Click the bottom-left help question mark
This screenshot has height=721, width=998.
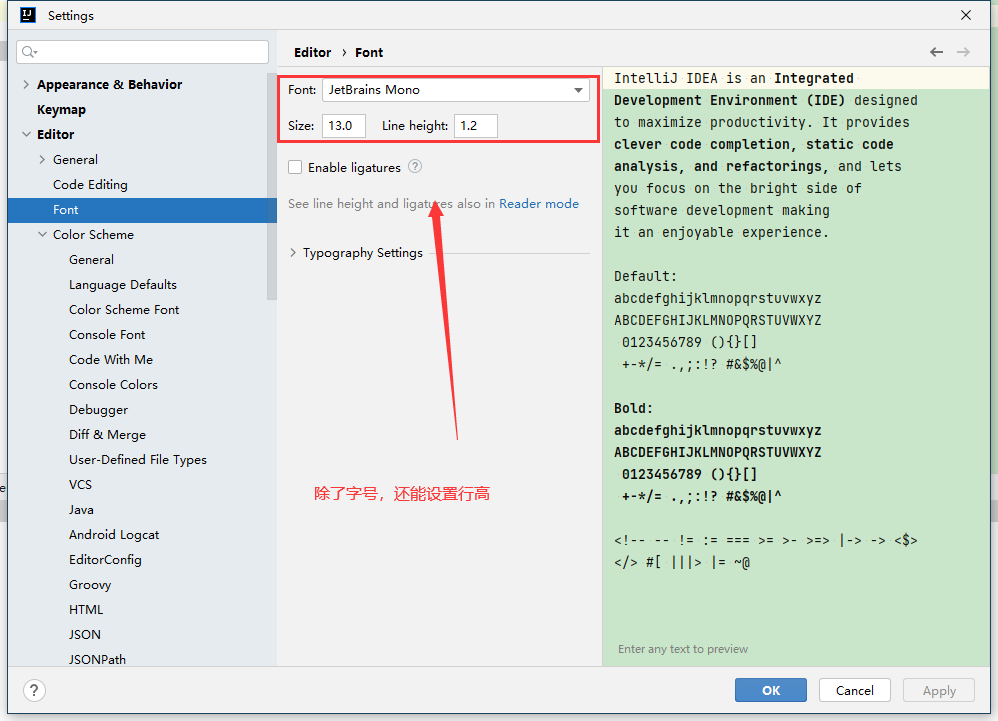coord(34,690)
